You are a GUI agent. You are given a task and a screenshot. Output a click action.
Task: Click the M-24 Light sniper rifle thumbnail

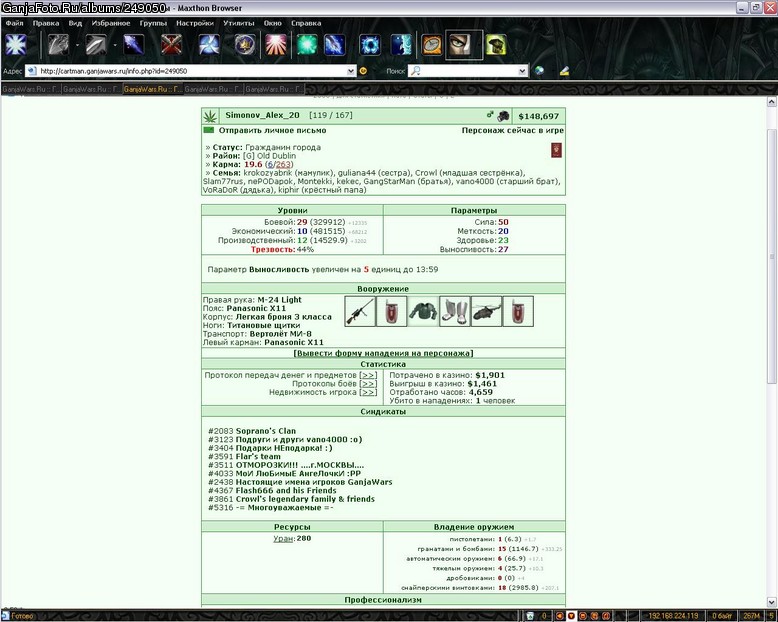pyautogui.click(x=360, y=311)
